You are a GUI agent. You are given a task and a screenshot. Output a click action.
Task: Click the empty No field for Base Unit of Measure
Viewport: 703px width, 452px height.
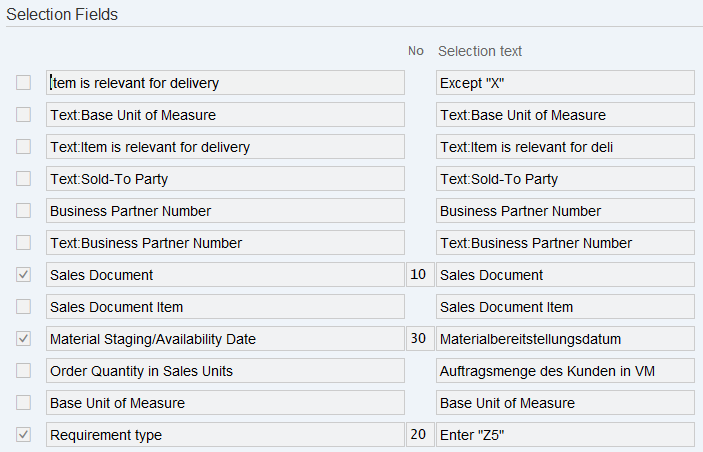(418, 403)
